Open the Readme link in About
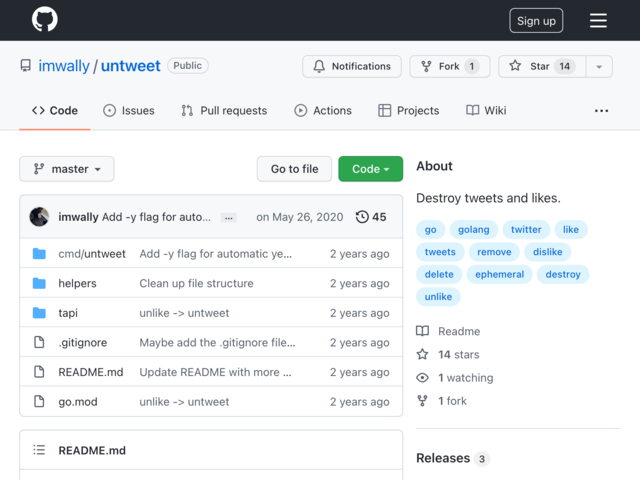 coord(448,331)
